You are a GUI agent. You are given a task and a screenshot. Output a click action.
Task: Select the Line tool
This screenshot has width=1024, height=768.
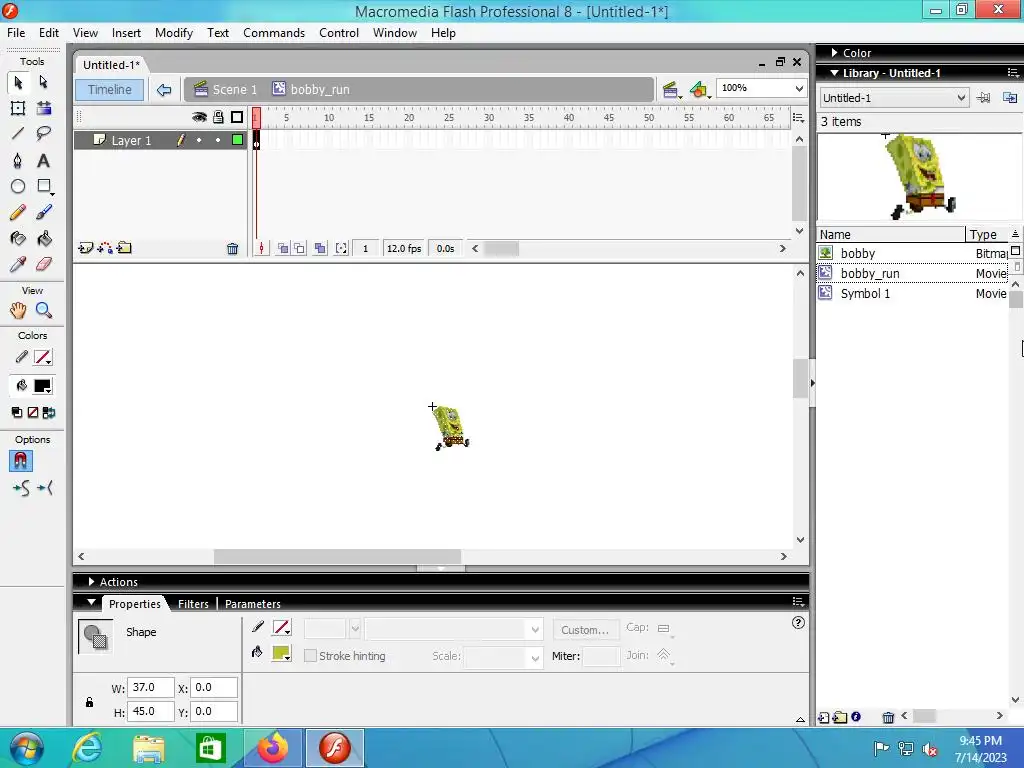18,134
